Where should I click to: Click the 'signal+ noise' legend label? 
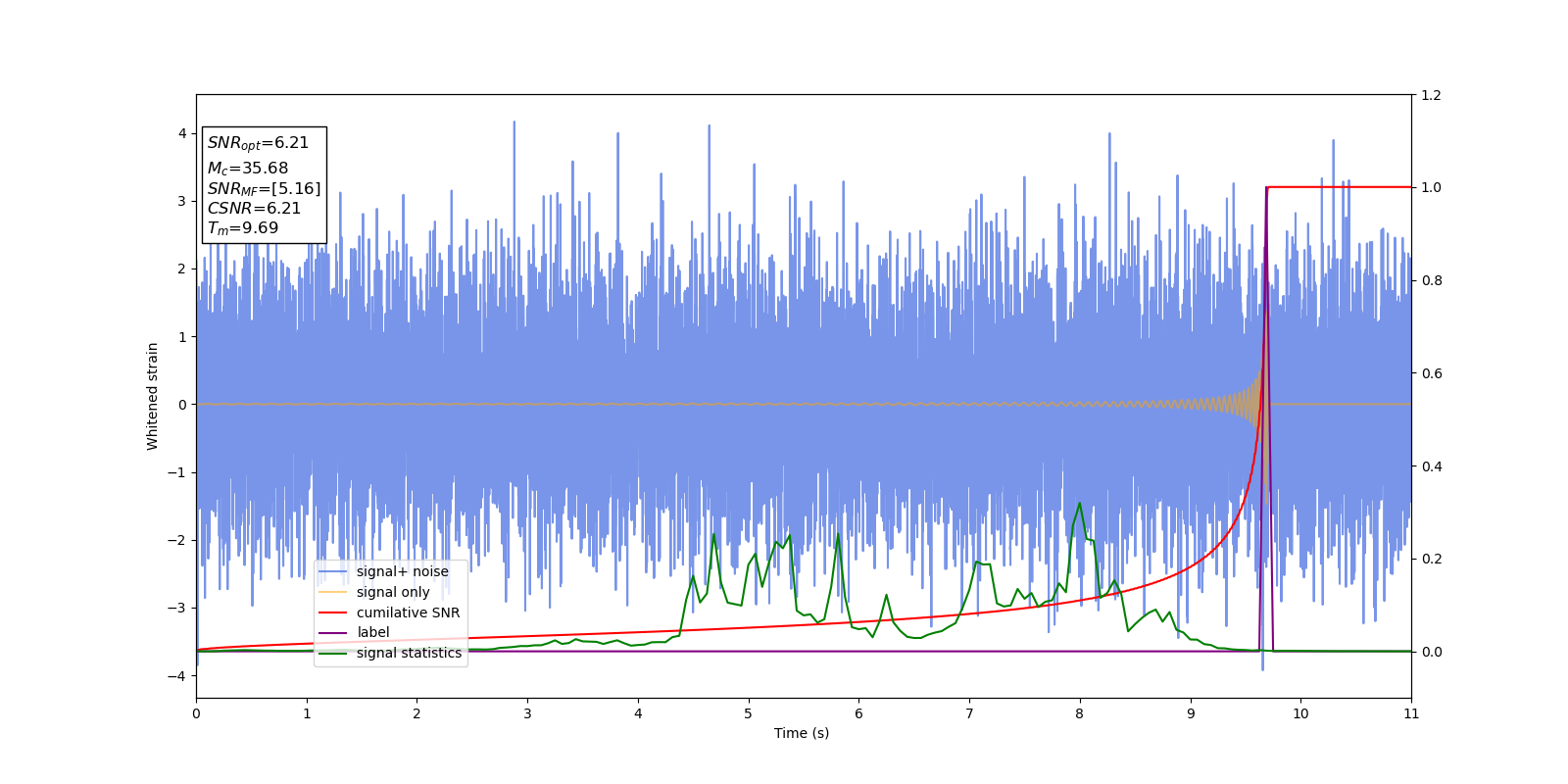[402, 571]
